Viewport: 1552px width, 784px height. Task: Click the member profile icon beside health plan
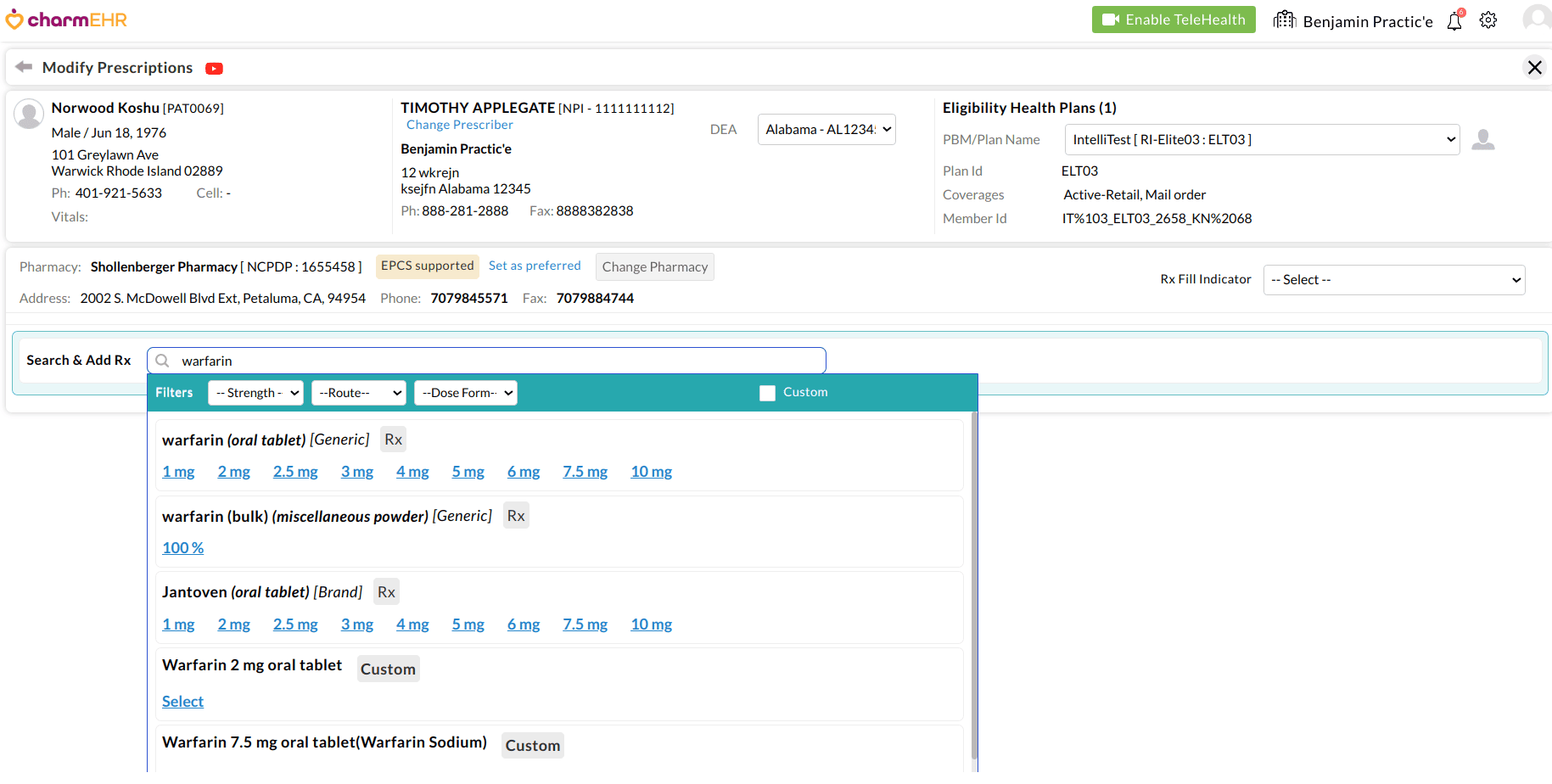click(x=1482, y=140)
